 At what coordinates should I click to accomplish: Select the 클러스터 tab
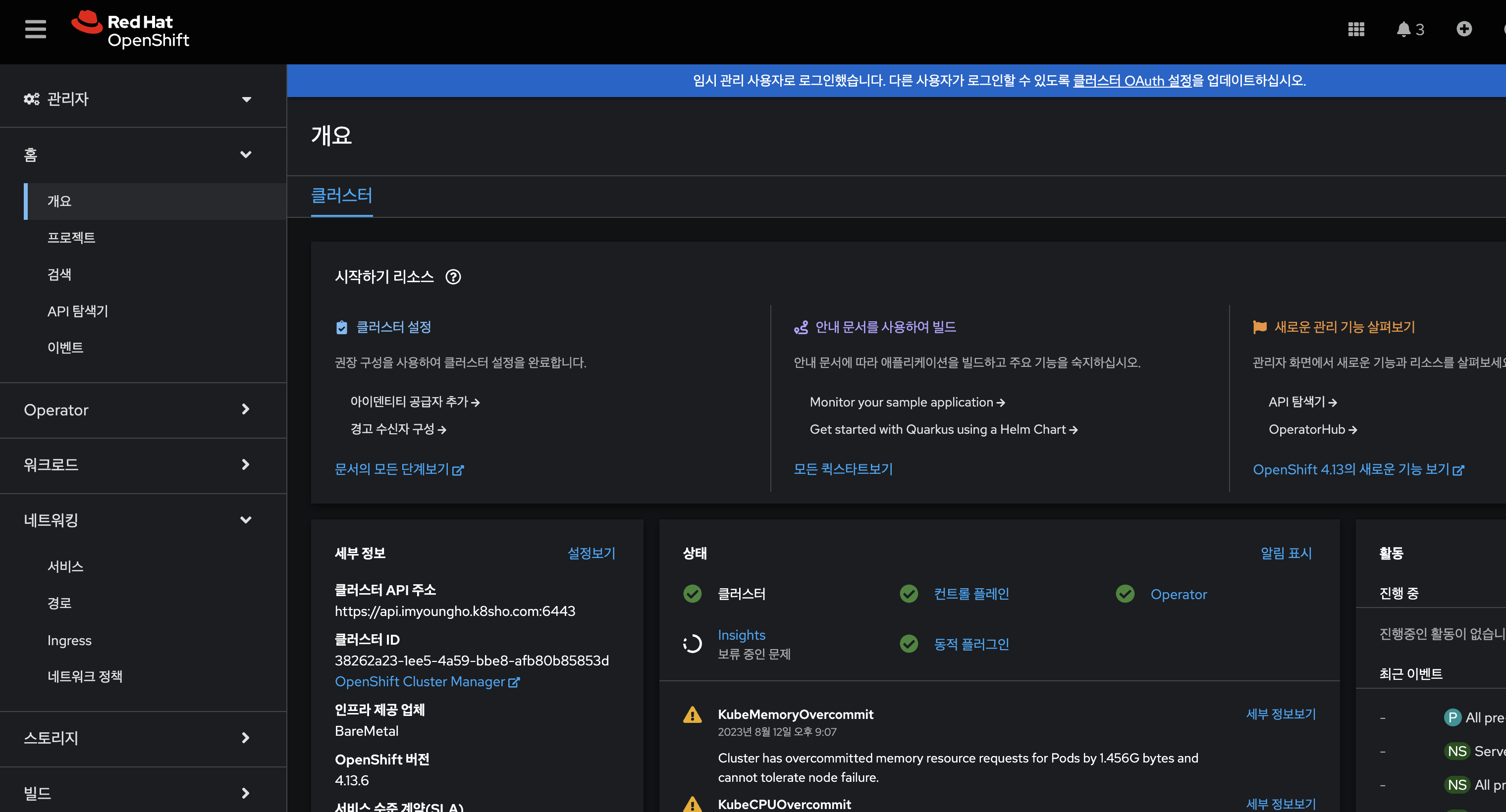341,196
